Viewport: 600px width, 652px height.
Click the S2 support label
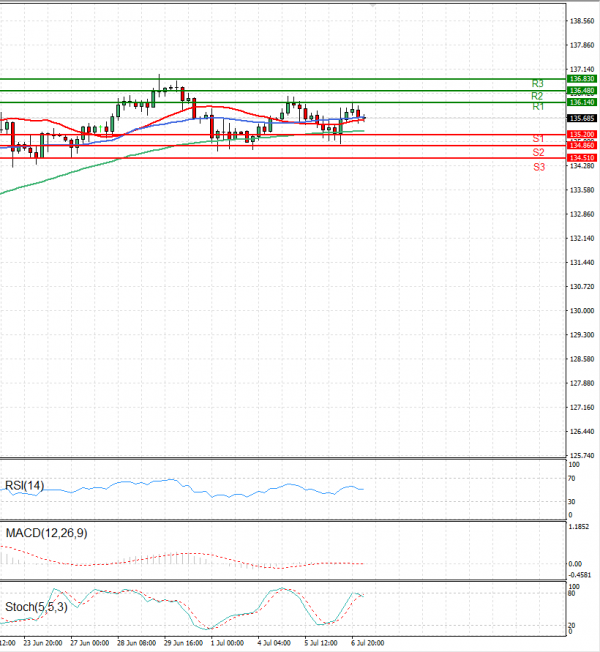click(538, 152)
